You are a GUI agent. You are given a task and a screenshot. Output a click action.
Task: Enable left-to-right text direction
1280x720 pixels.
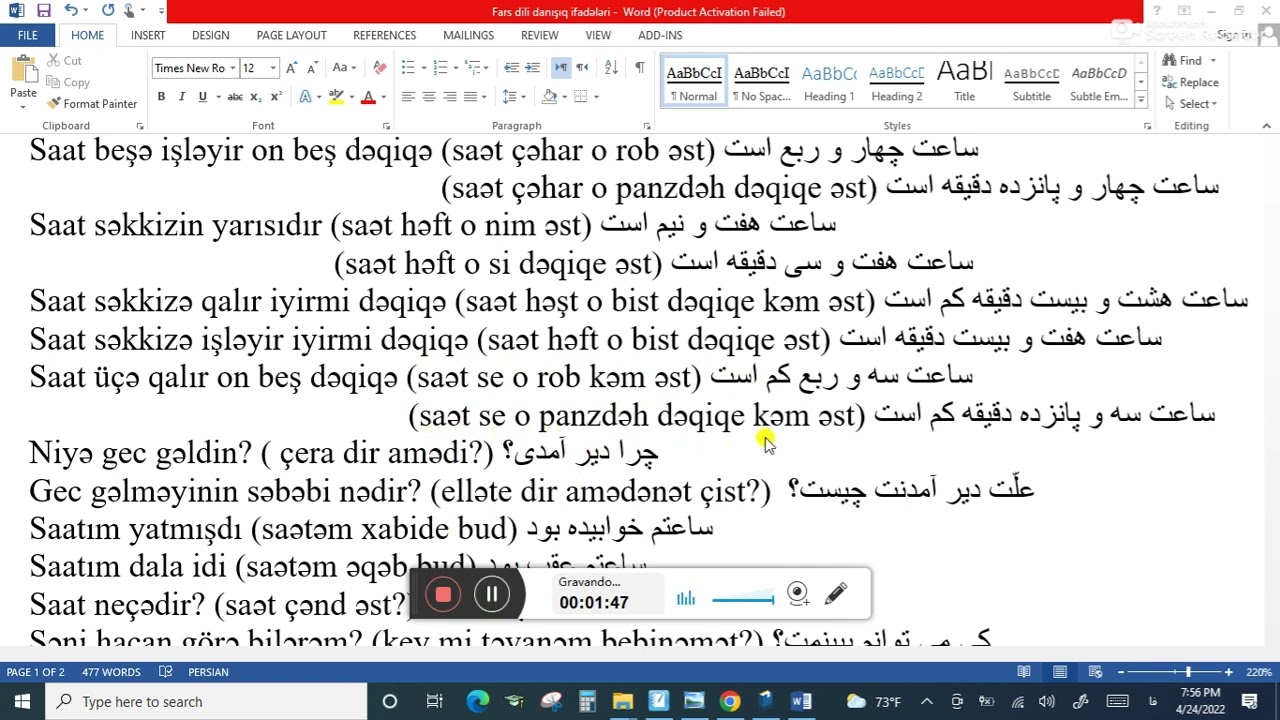[x=561, y=68]
